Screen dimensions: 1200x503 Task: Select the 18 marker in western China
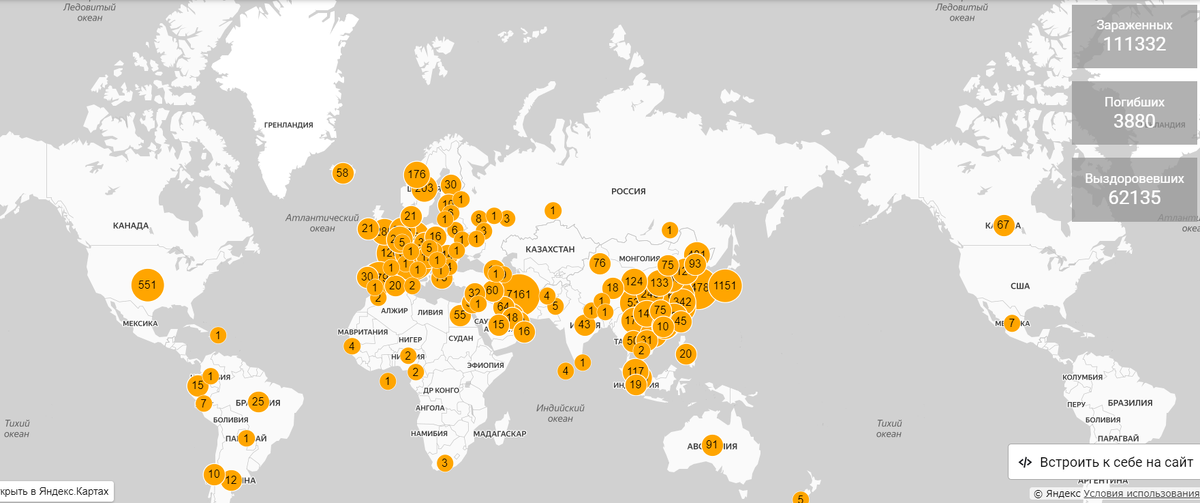[612, 288]
